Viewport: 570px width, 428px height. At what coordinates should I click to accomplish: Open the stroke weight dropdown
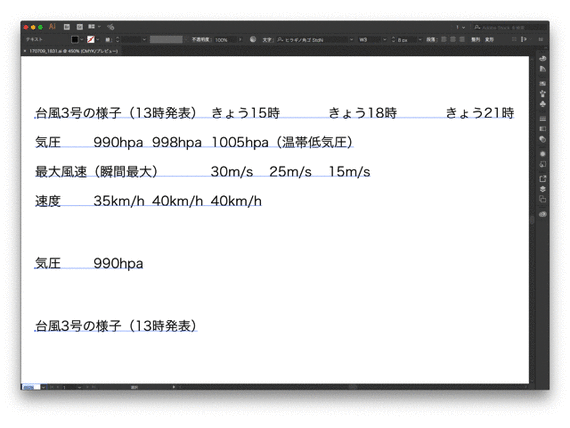(x=144, y=39)
